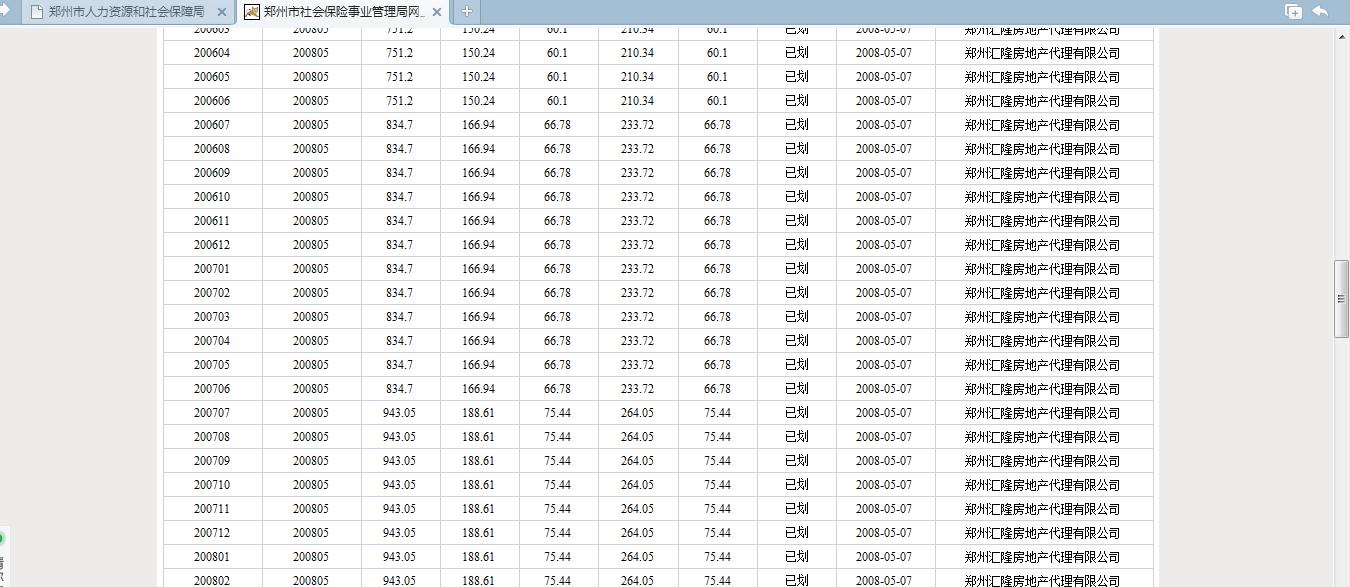
Task: Click 150.24 in the 200605 row
Action: (x=479, y=77)
